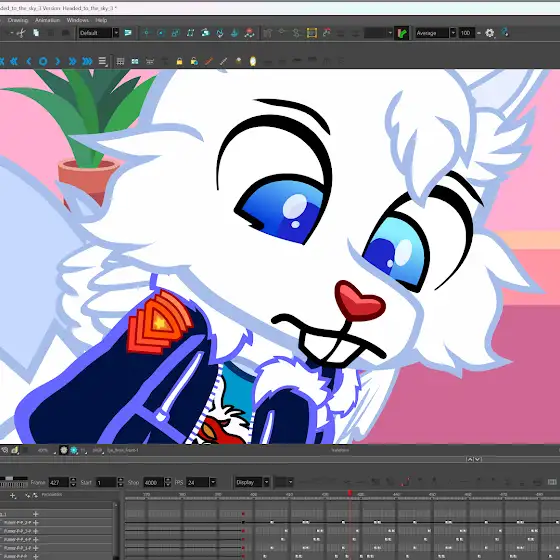This screenshot has width=560, height=560.
Task: Click the unlocked padlock icon
Action: pyautogui.click(x=194, y=61)
